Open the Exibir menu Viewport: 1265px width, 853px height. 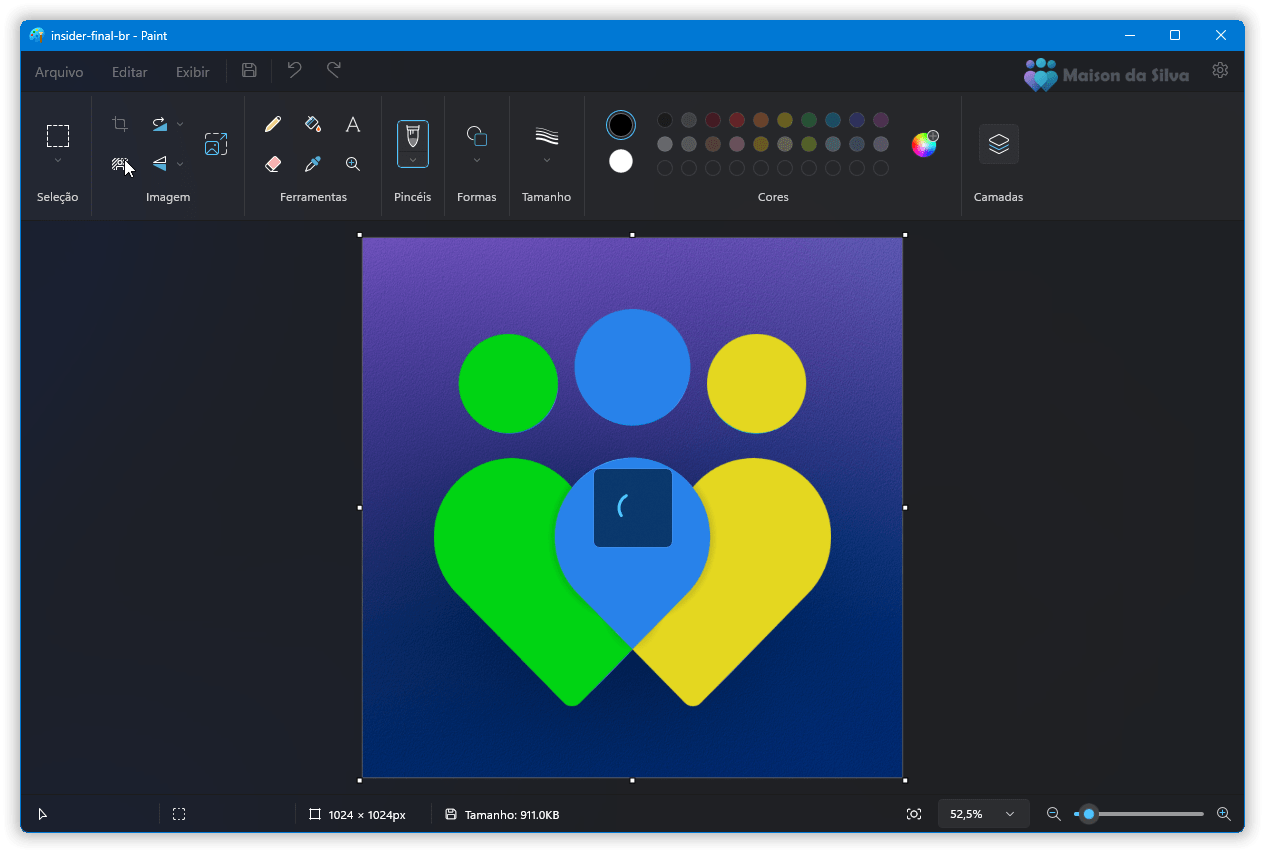coord(191,71)
